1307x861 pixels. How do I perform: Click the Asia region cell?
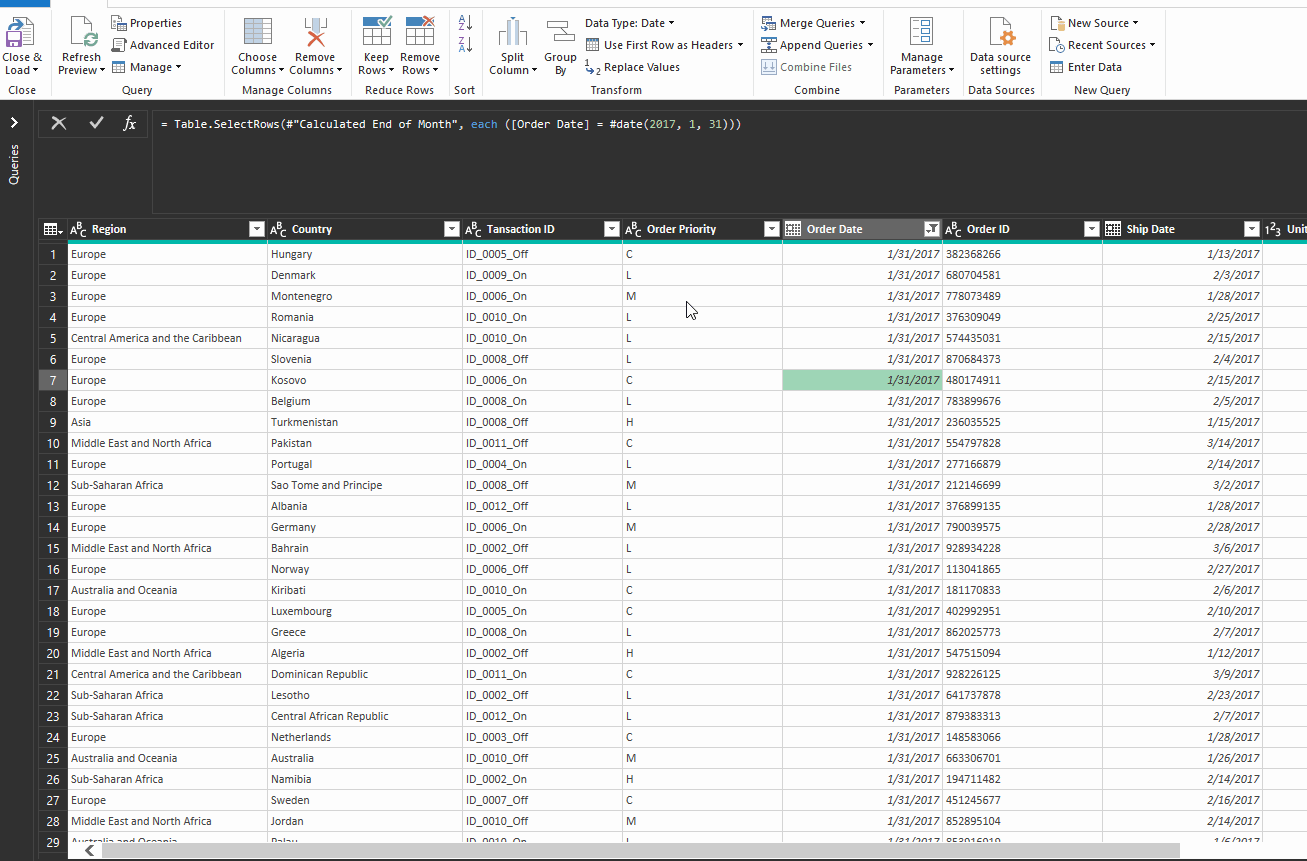click(167, 422)
